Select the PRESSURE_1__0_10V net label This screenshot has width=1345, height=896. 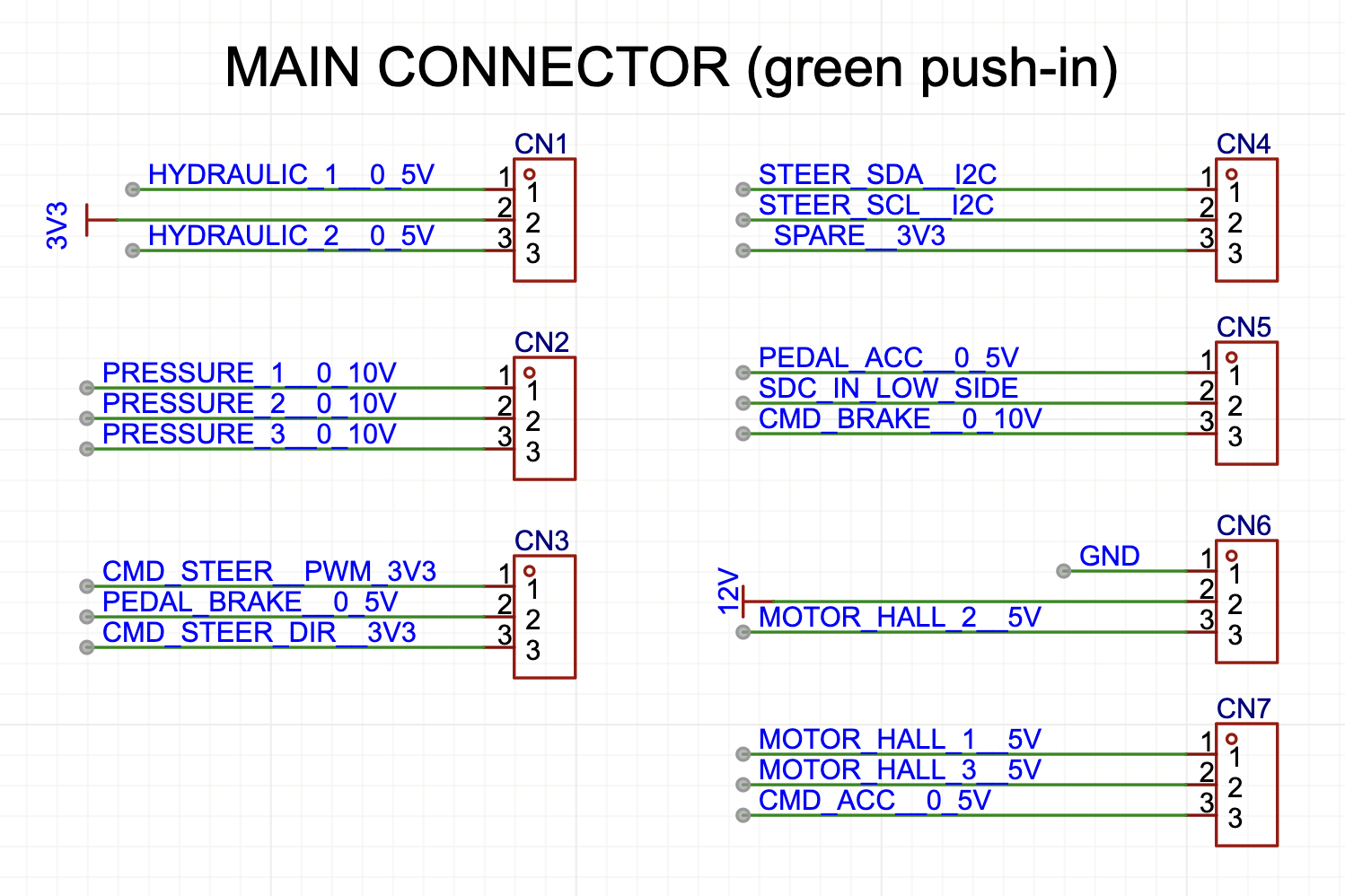(x=249, y=373)
